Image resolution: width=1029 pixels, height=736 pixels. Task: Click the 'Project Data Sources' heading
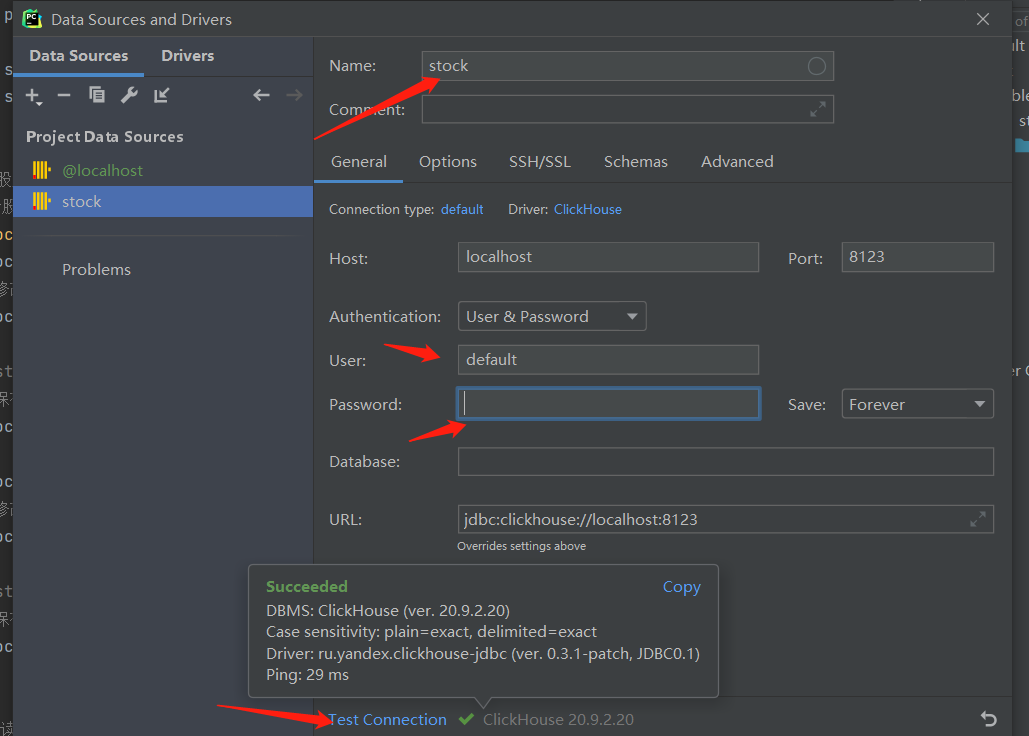tap(105, 137)
